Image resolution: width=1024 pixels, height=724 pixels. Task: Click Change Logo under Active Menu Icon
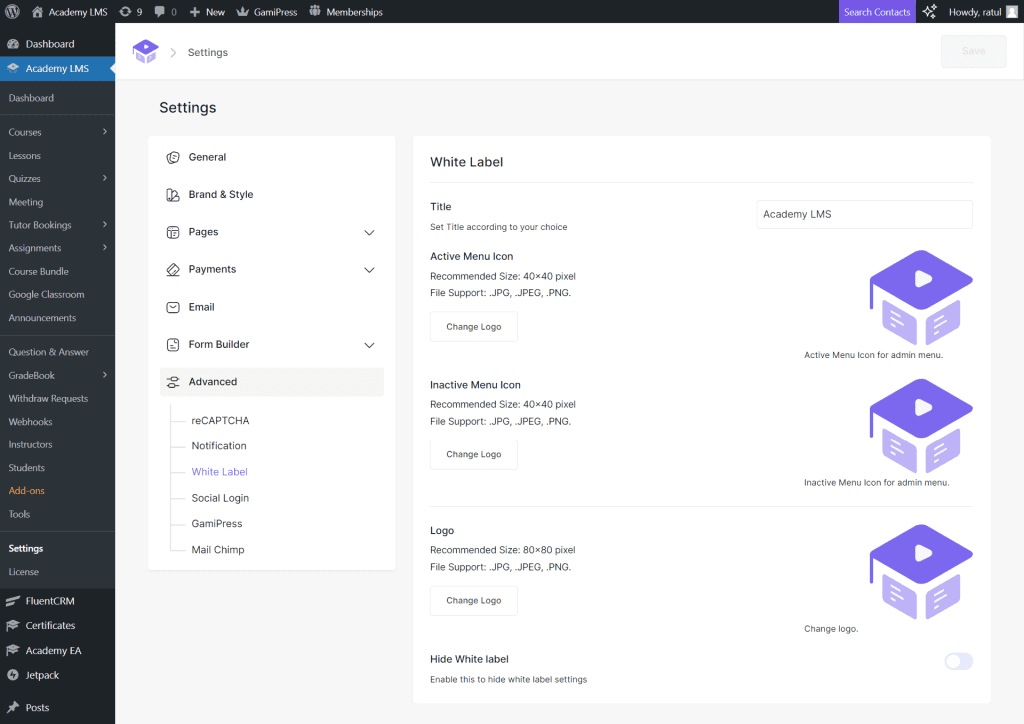[x=473, y=326]
